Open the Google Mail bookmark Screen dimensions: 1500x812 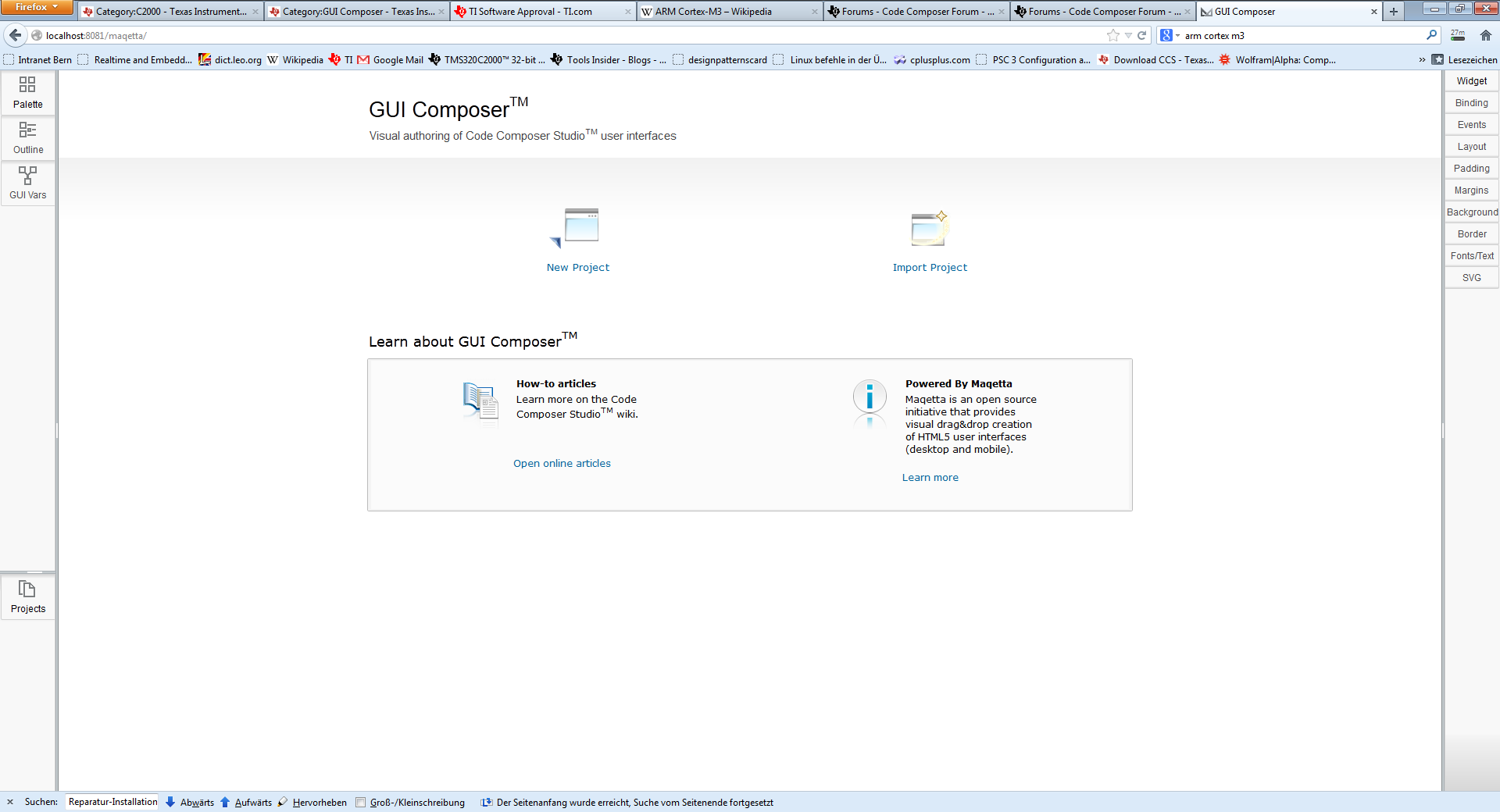[391, 59]
